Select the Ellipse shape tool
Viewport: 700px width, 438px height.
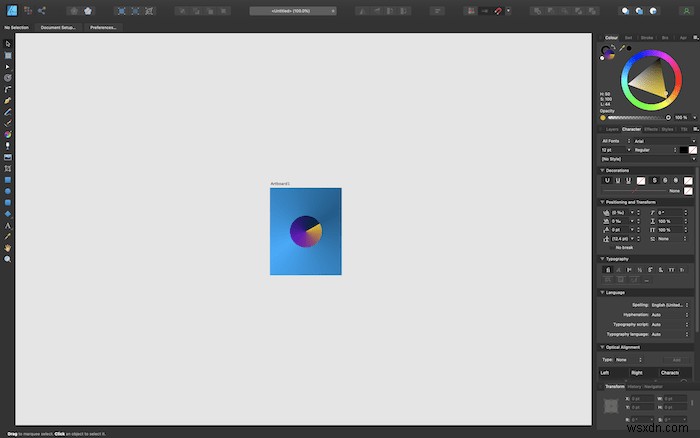pyautogui.click(x=8, y=191)
